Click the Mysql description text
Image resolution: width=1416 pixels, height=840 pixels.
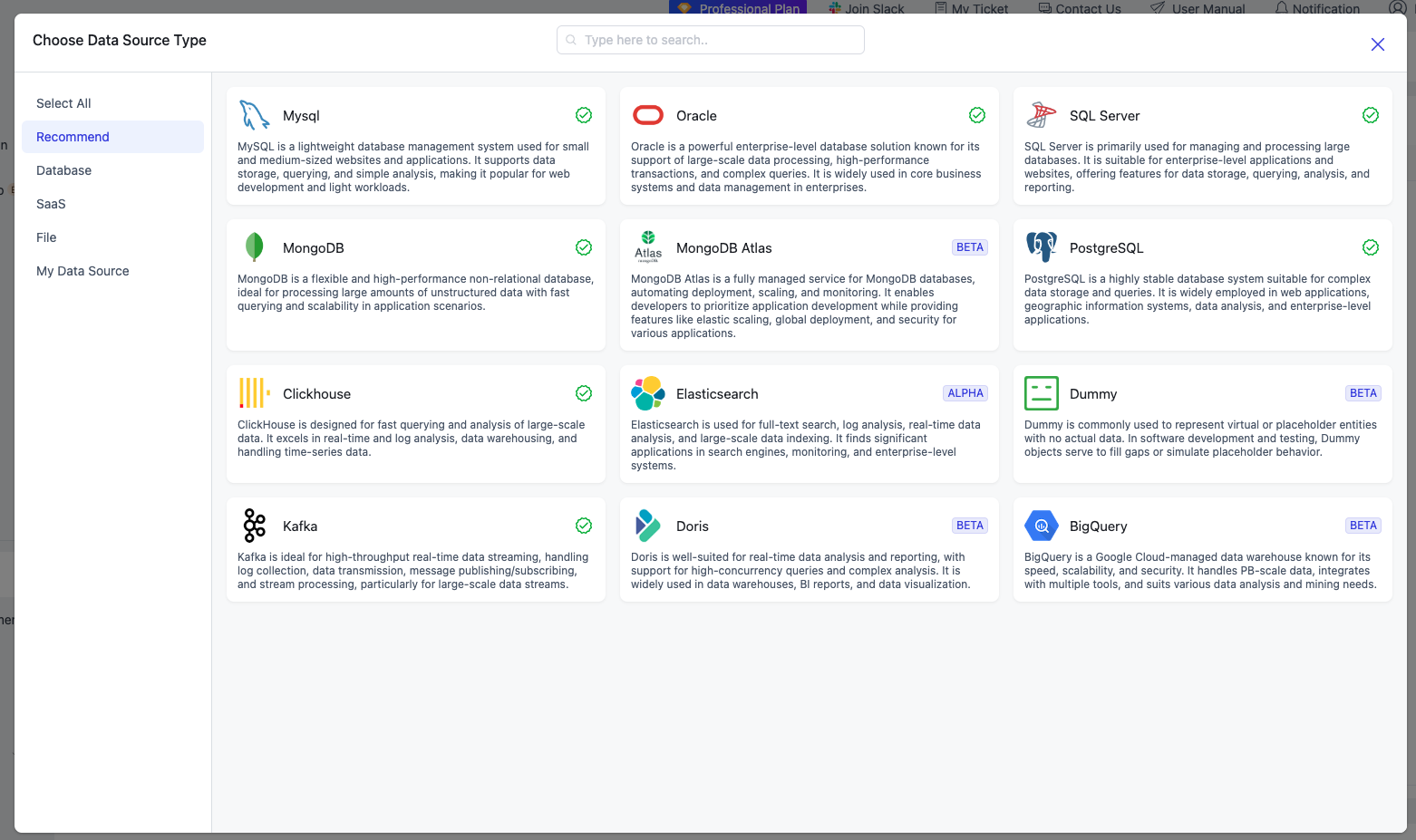(413, 167)
